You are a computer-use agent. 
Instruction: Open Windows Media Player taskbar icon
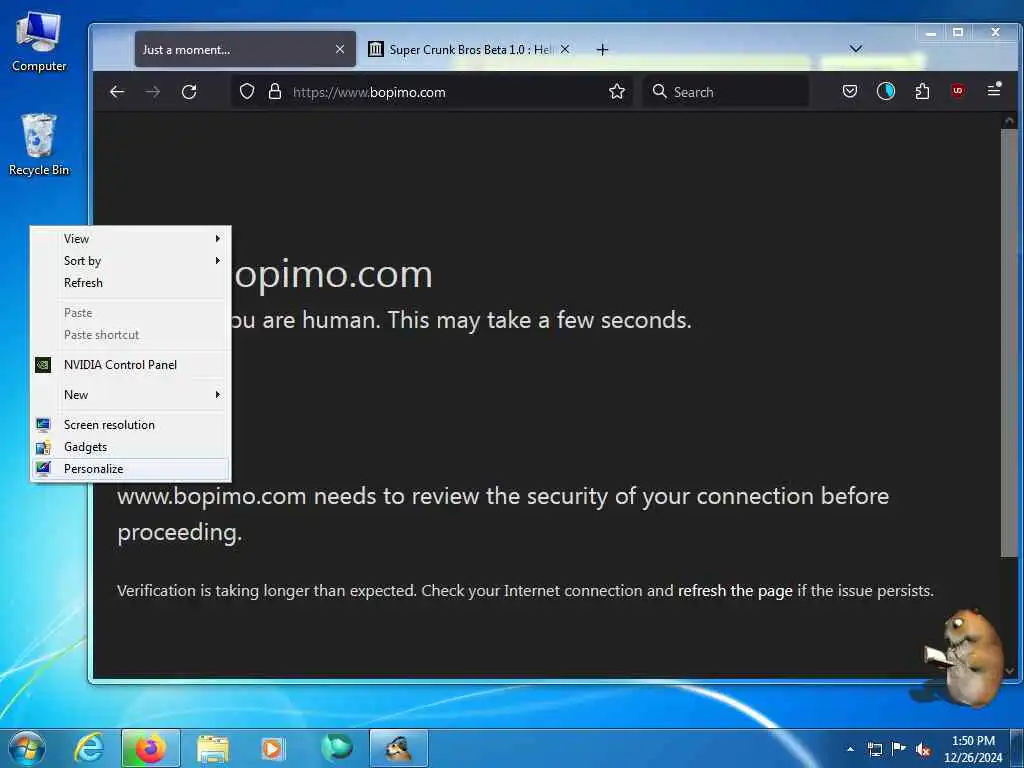(272, 748)
